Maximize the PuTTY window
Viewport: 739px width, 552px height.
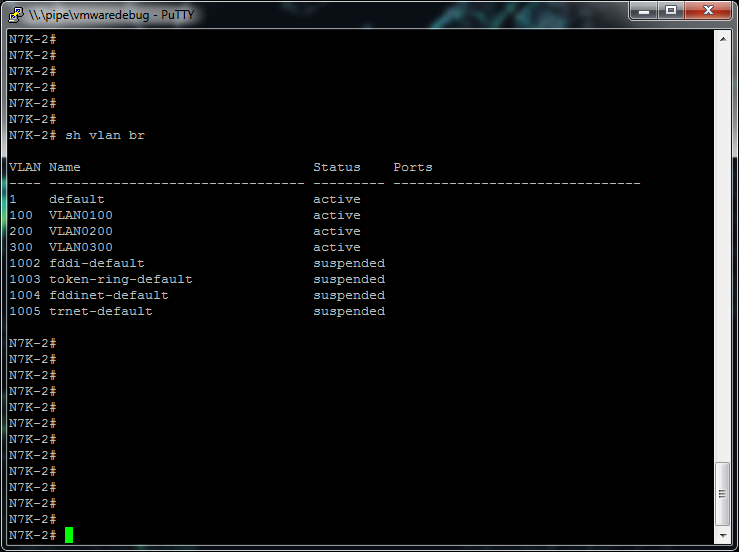click(x=671, y=11)
